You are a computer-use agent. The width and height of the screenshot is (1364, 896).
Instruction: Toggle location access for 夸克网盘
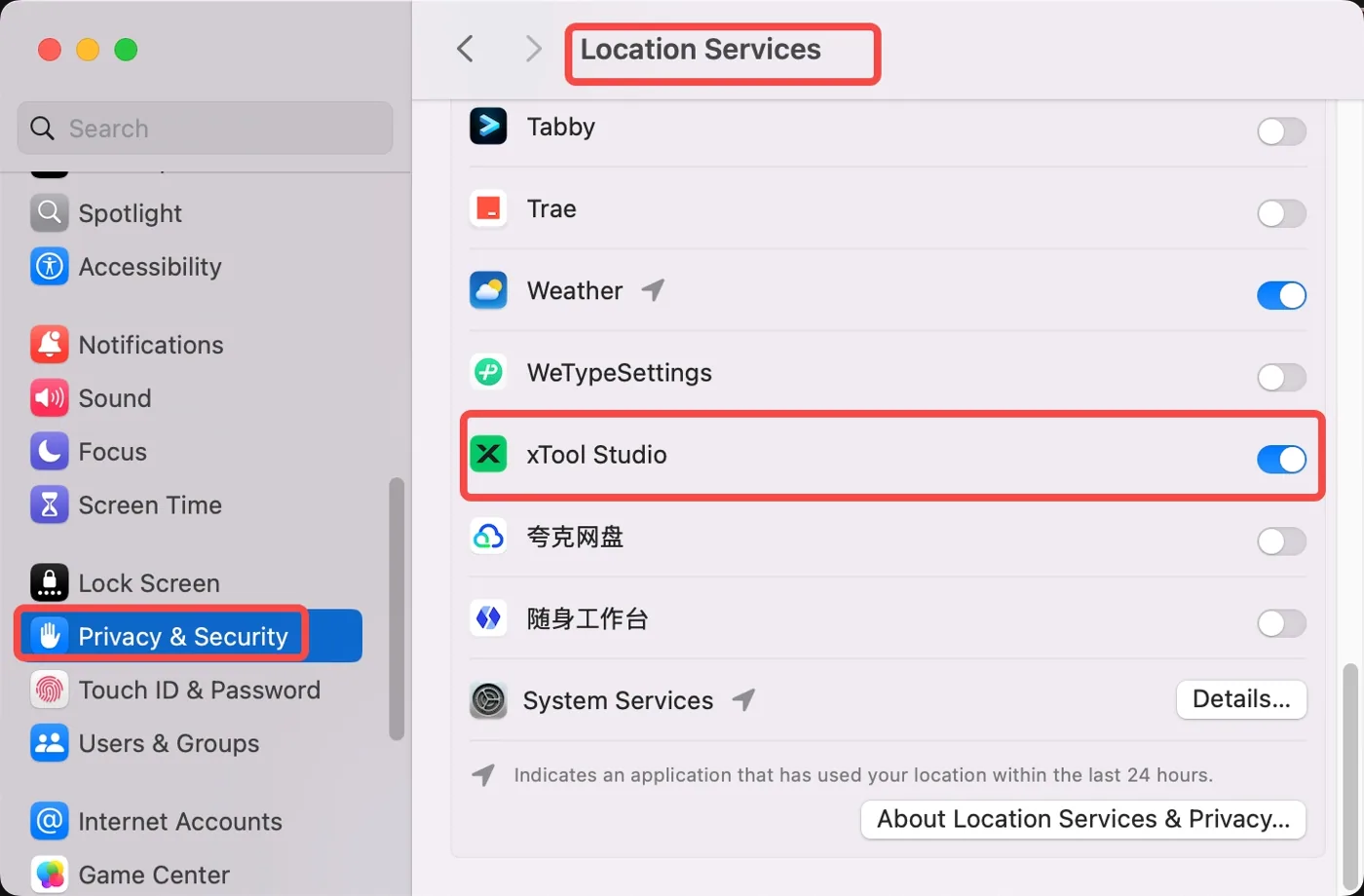(x=1281, y=541)
